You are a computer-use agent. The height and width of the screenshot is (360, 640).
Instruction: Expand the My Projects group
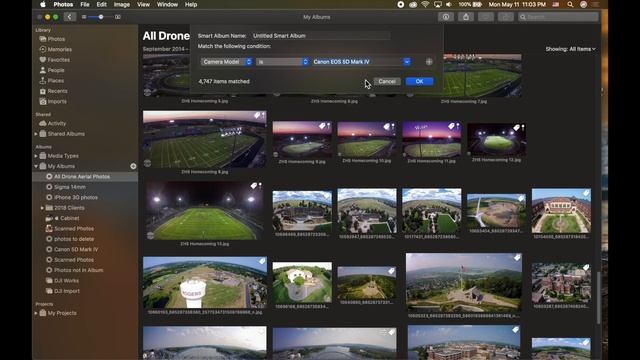pos(36,313)
